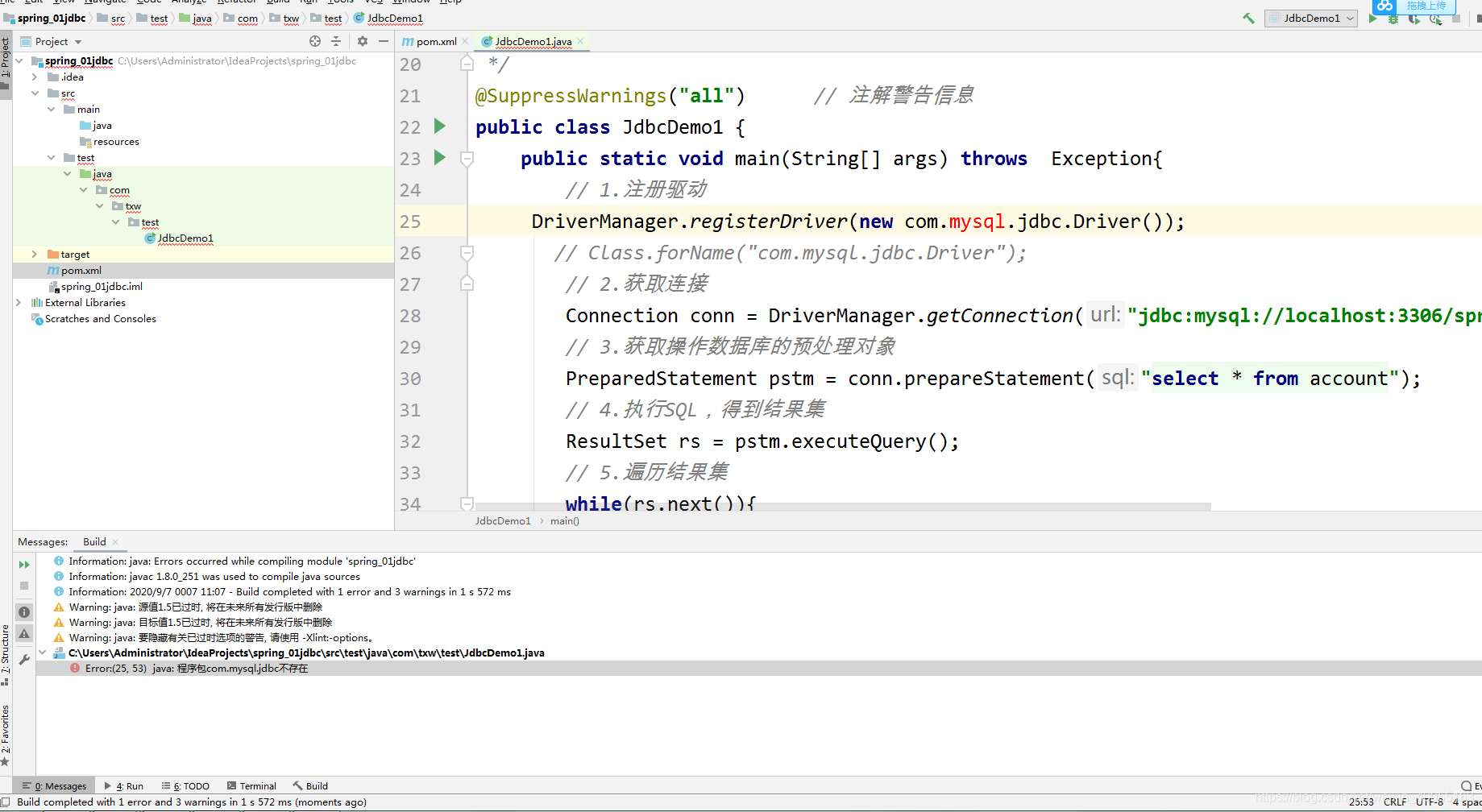Click the stop square in Messages panel
This screenshot has height=812, width=1482.
pos(24,586)
